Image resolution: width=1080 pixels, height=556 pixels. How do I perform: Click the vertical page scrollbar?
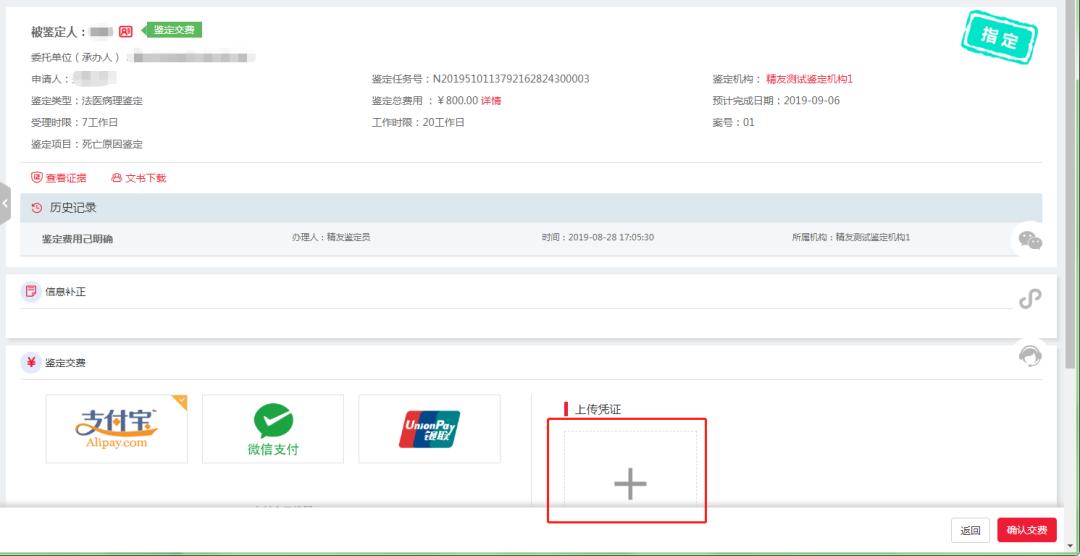pos(1069,186)
